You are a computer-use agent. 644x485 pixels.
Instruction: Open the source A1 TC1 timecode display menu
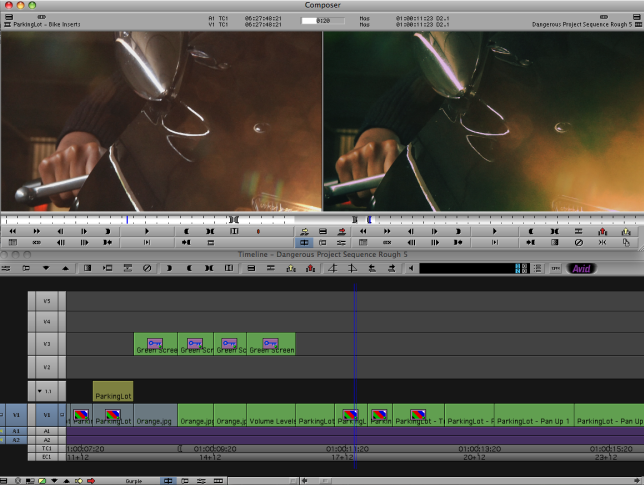pyautogui.click(x=245, y=18)
